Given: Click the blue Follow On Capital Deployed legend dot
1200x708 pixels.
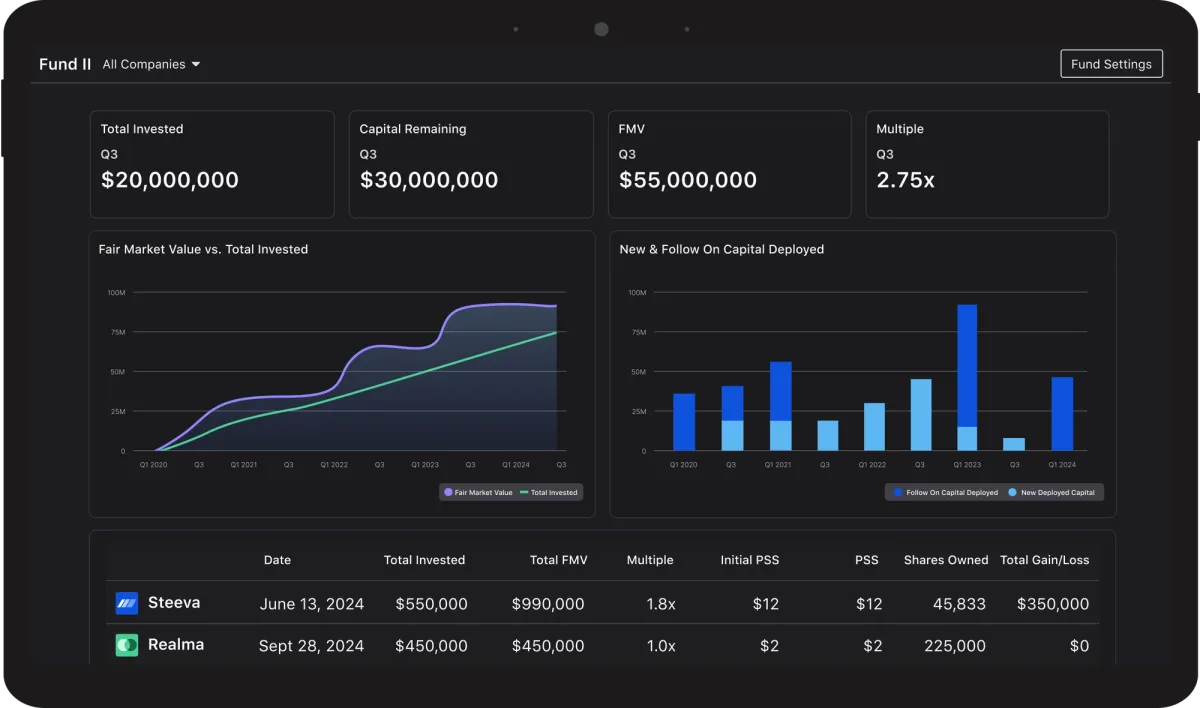Looking at the screenshot, I should pos(898,492).
